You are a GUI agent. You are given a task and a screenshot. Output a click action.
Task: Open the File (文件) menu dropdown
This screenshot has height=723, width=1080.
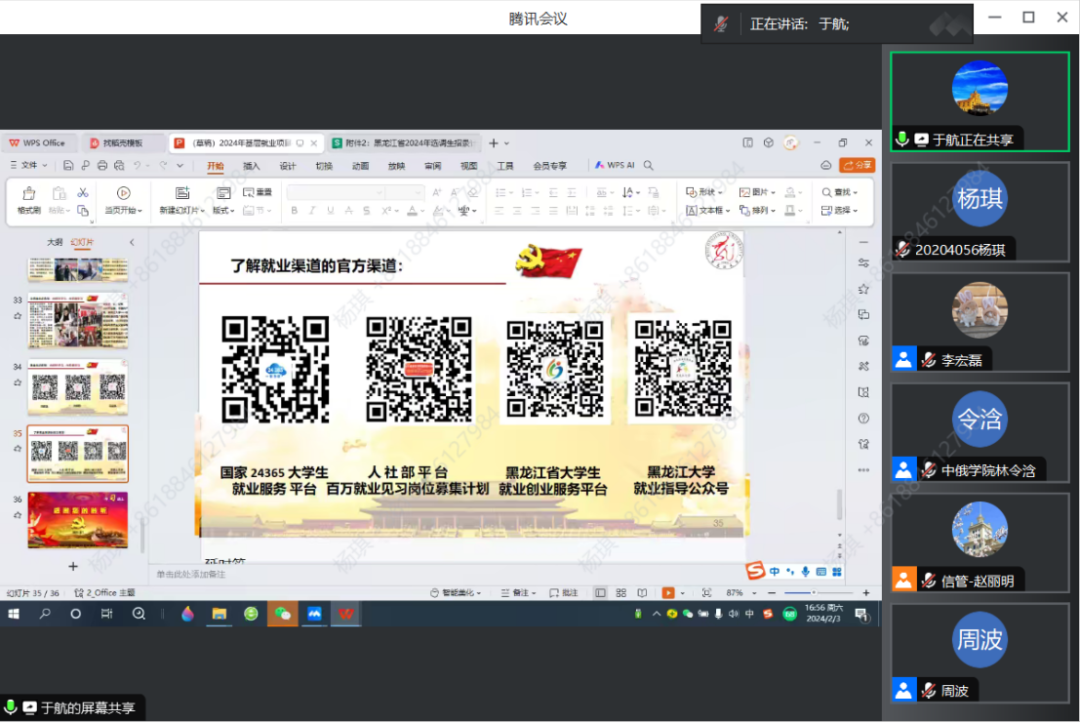pyautogui.click(x=29, y=166)
